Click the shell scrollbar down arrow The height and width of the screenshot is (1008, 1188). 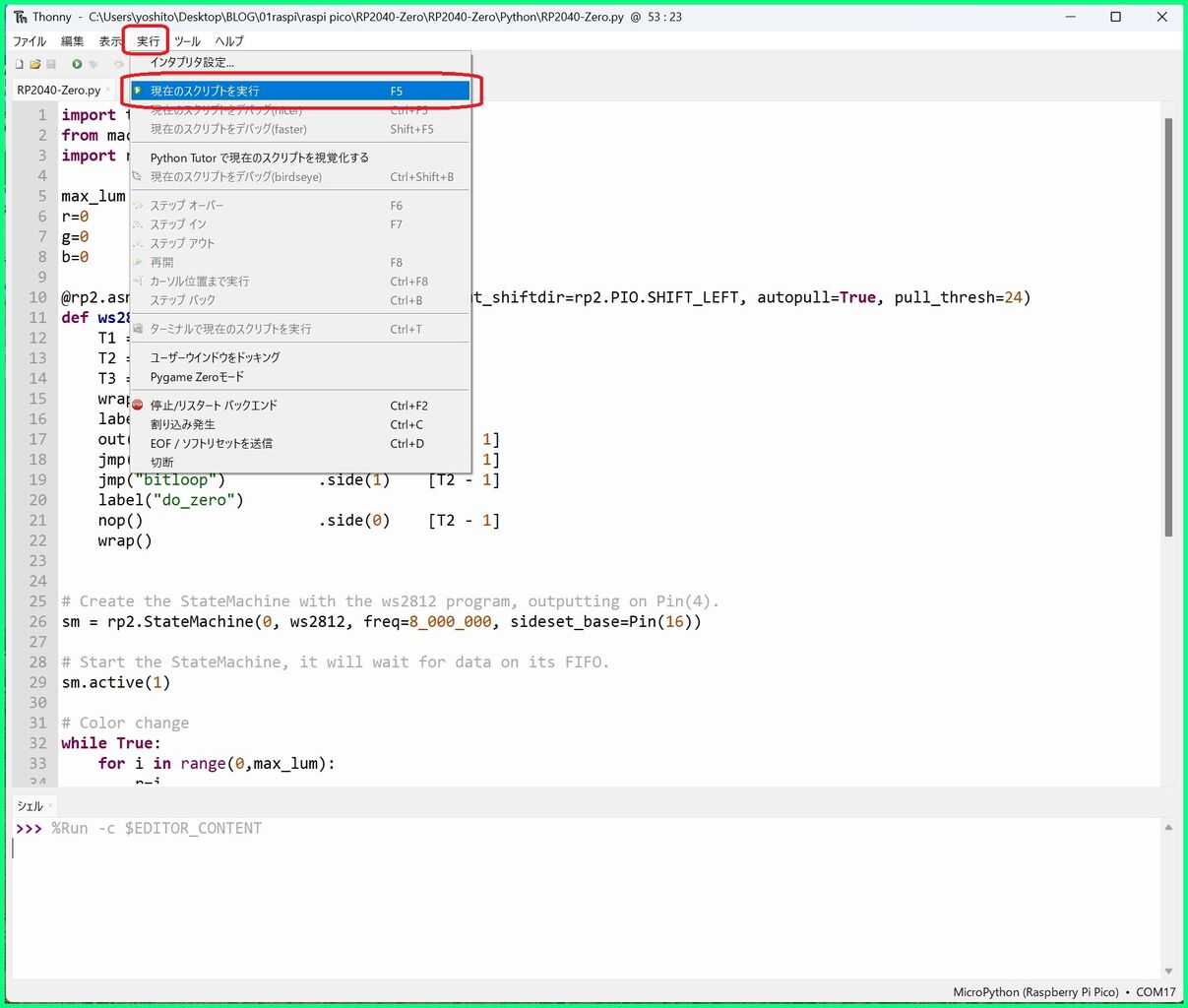click(1168, 972)
